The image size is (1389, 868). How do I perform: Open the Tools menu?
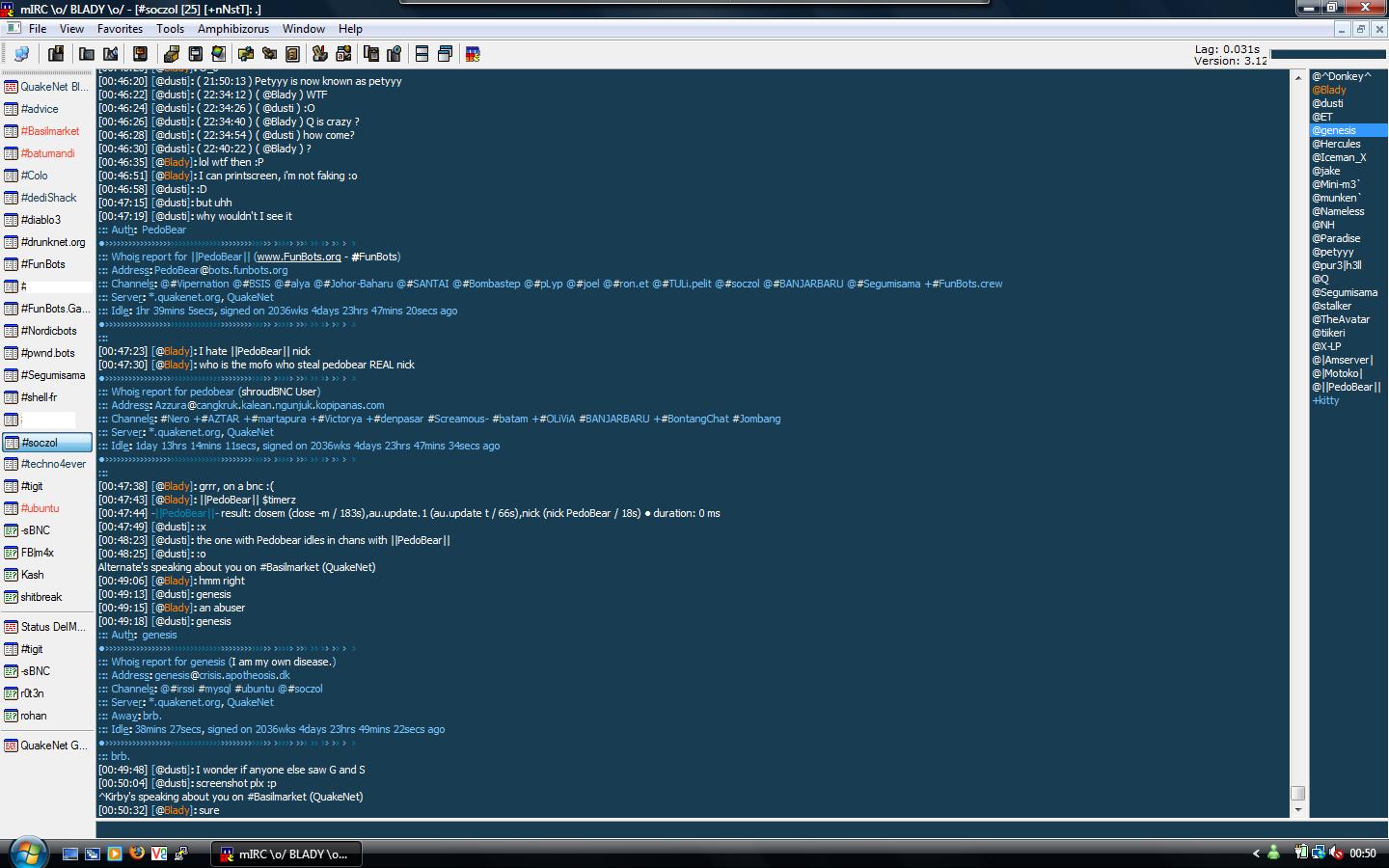pyautogui.click(x=170, y=29)
